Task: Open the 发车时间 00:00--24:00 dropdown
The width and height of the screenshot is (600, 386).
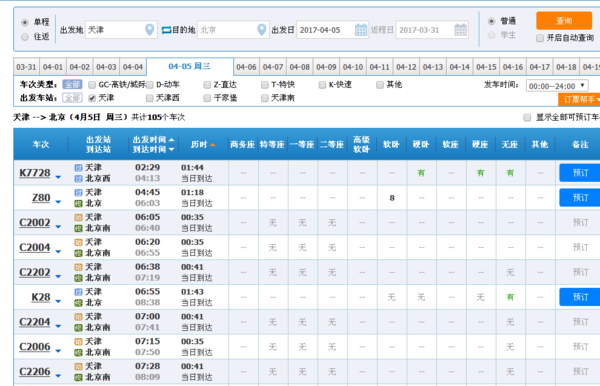Action: pyautogui.click(x=557, y=86)
